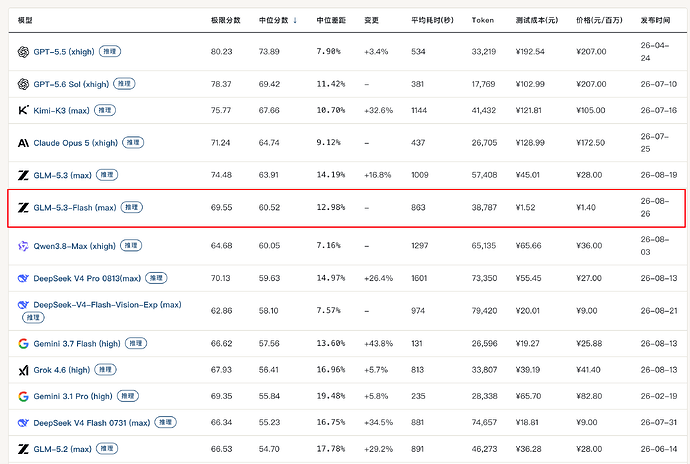Viewport: 690px width, 464px height.
Task: Sort by the Token column header
Action: point(483,20)
